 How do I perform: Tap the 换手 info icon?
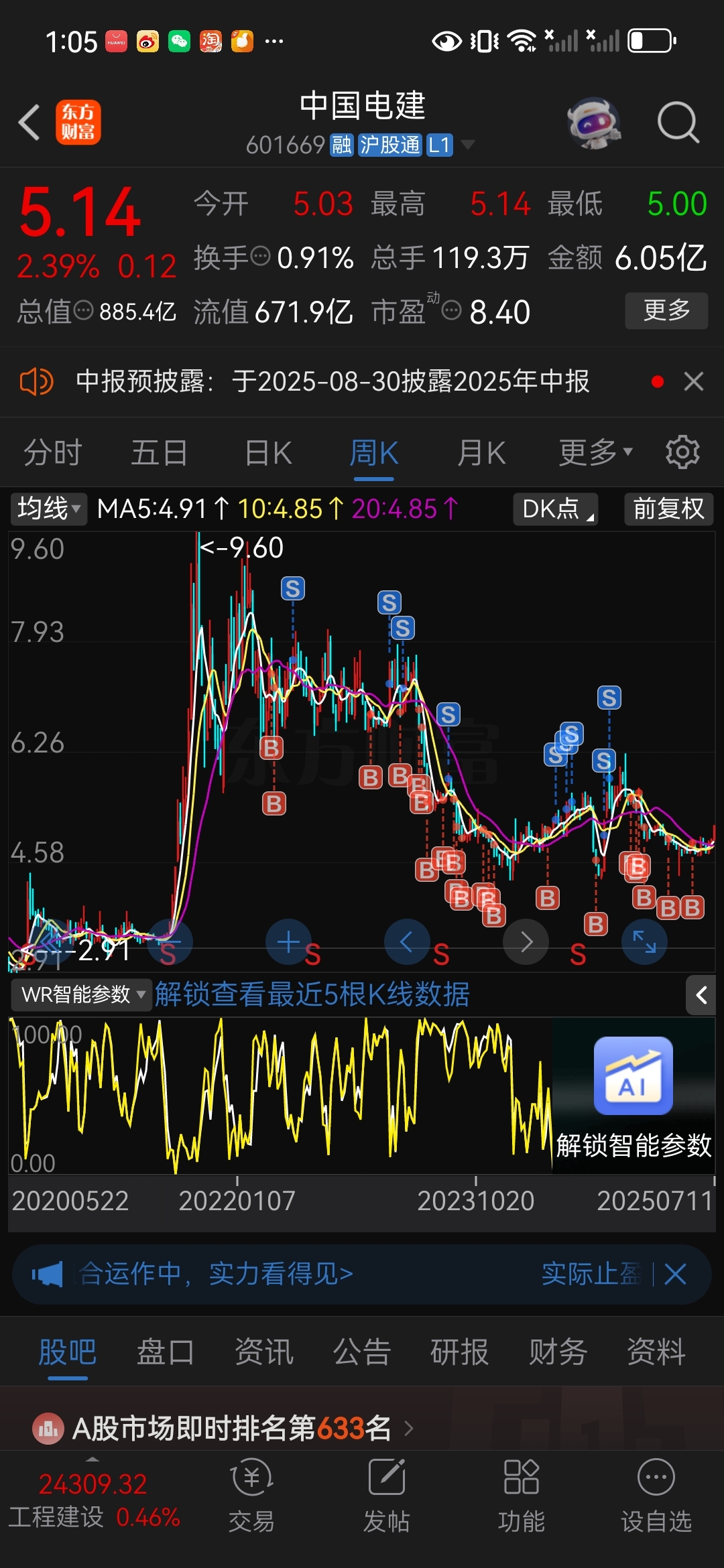260,256
